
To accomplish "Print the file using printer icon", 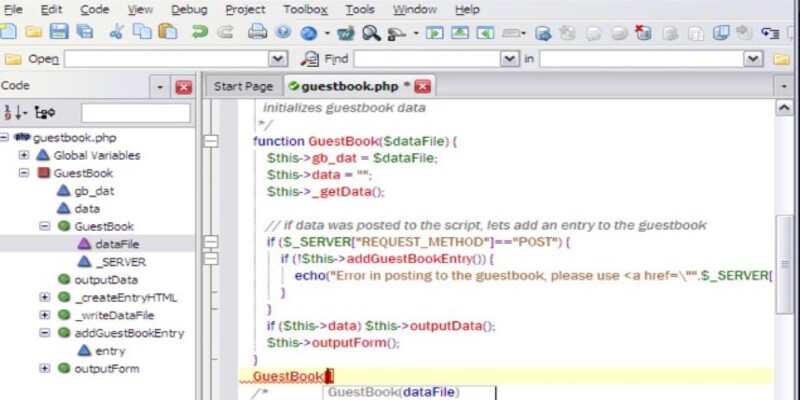I will click(257, 33).
